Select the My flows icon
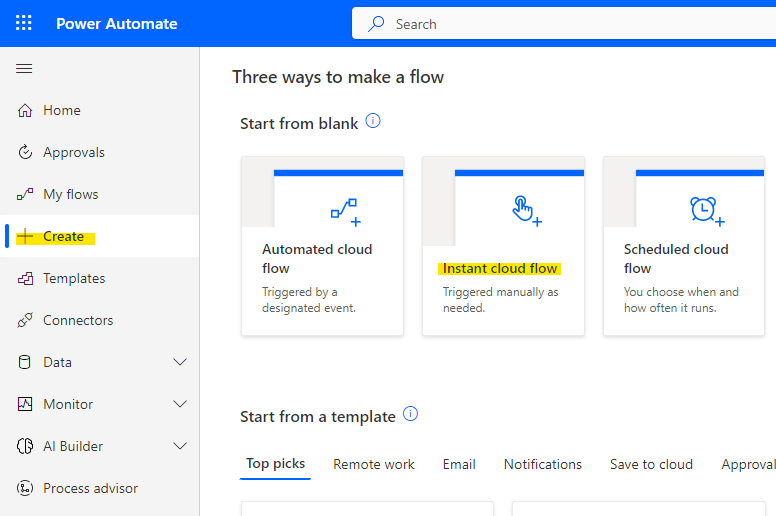Image resolution: width=776 pixels, height=516 pixels. coord(25,194)
